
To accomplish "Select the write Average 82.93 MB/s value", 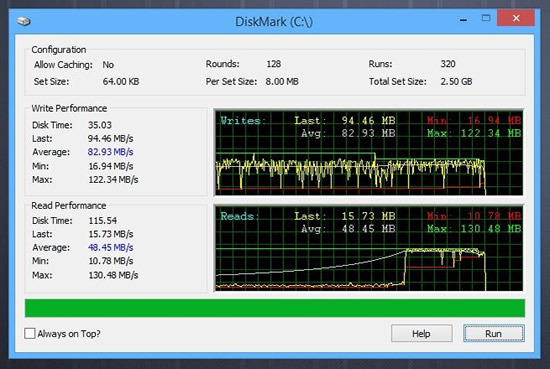I will point(110,152).
